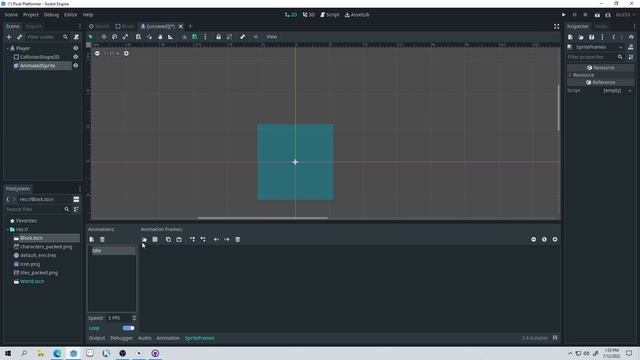Paste an animation frame

coord(179,240)
